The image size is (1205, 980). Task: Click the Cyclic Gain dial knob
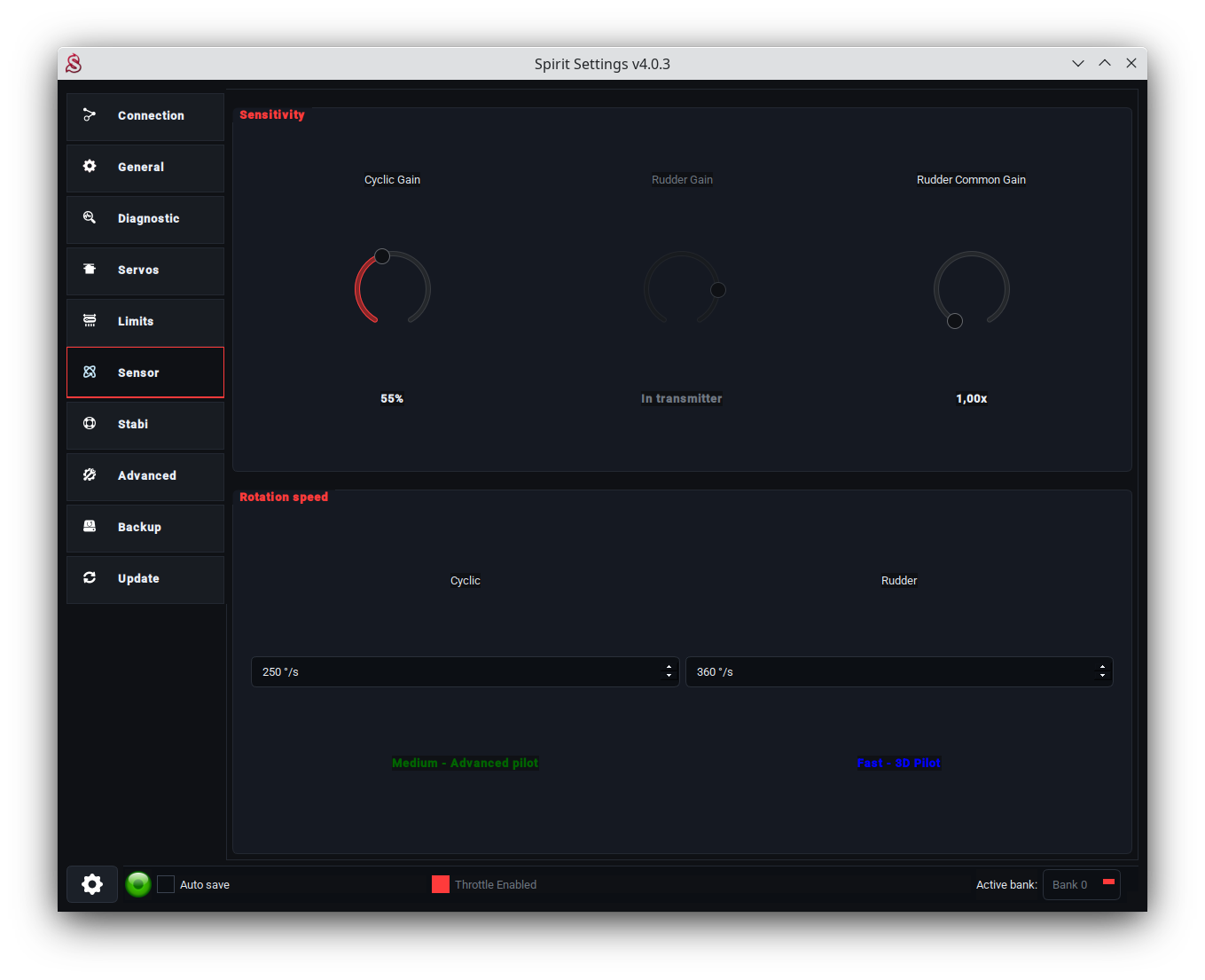(382, 256)
